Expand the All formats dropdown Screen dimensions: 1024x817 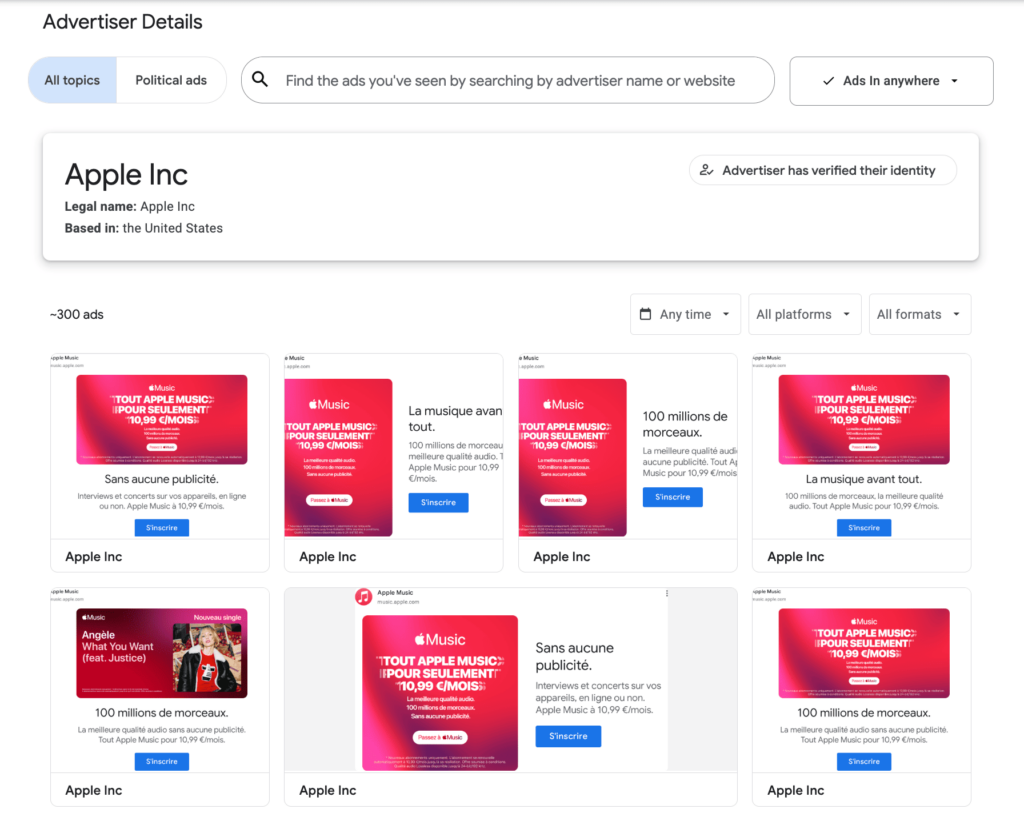point(919,314)
